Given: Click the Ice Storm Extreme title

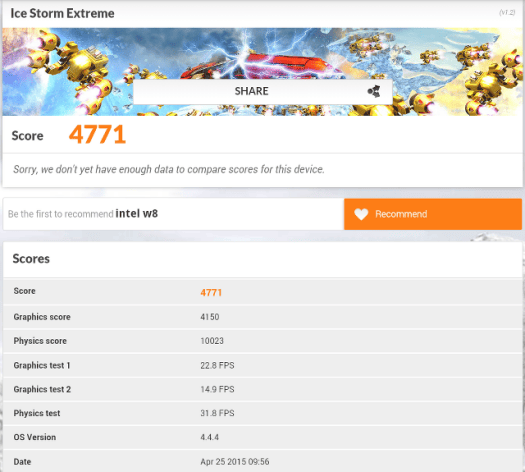Looking at the screenshot, I should [x=62, y=13].
